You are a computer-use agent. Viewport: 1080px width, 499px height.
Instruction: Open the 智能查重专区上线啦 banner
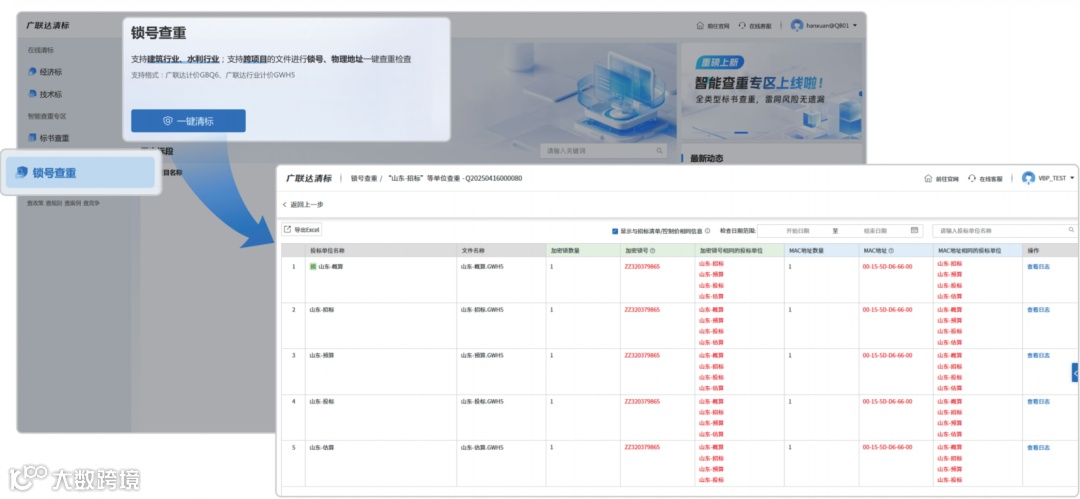coord(771,91)
